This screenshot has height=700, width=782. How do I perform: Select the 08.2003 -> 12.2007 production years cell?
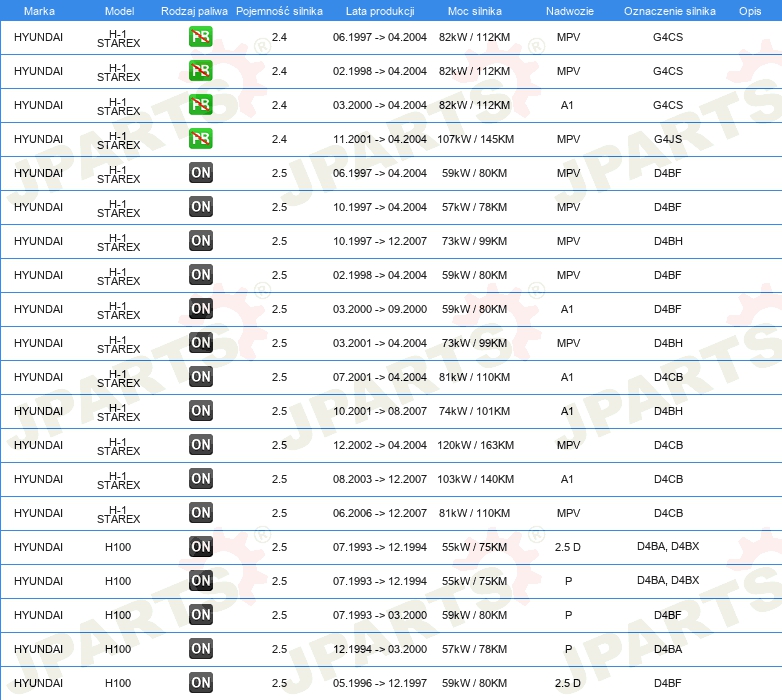380,479
